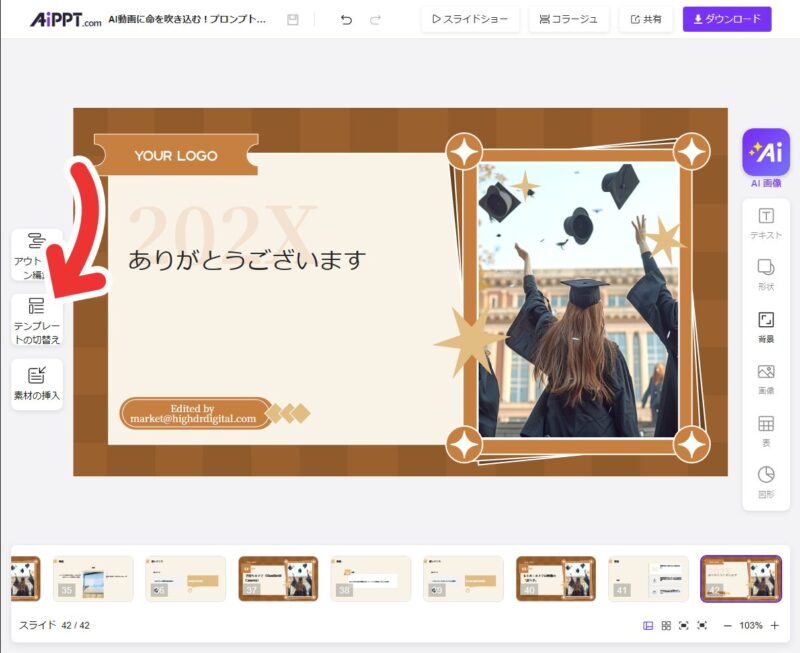This screenshot has width=800, height=653.
Task: Click the undo arrow icon
Action: (346, 19)
